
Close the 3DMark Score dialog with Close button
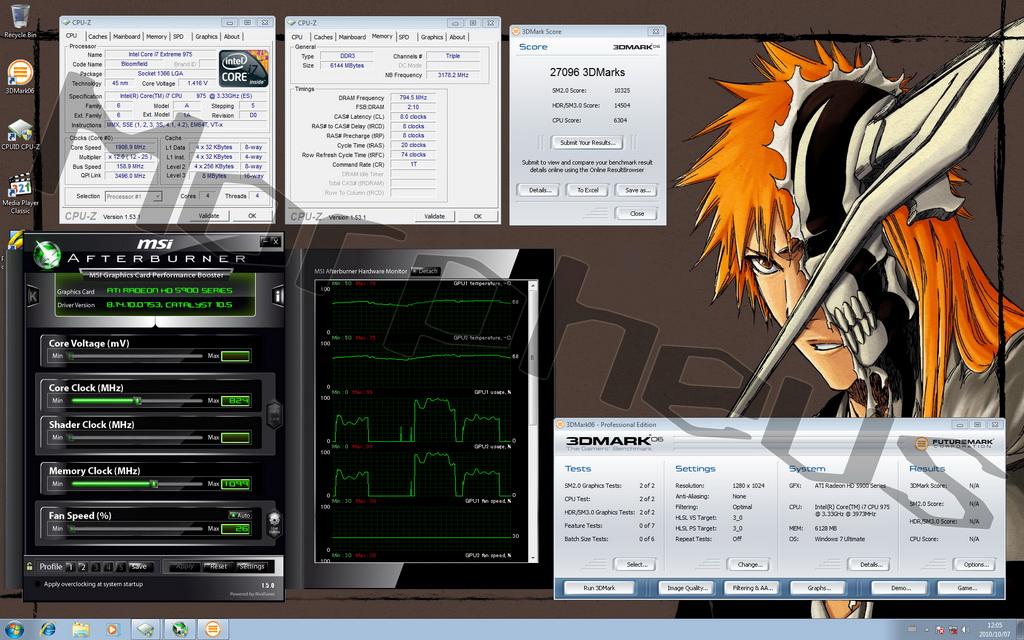click(x=637, y=214)
